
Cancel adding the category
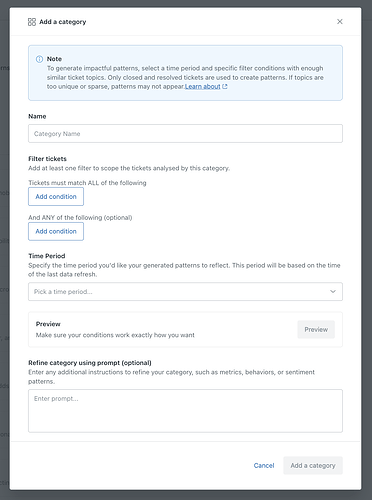[264, 466]
